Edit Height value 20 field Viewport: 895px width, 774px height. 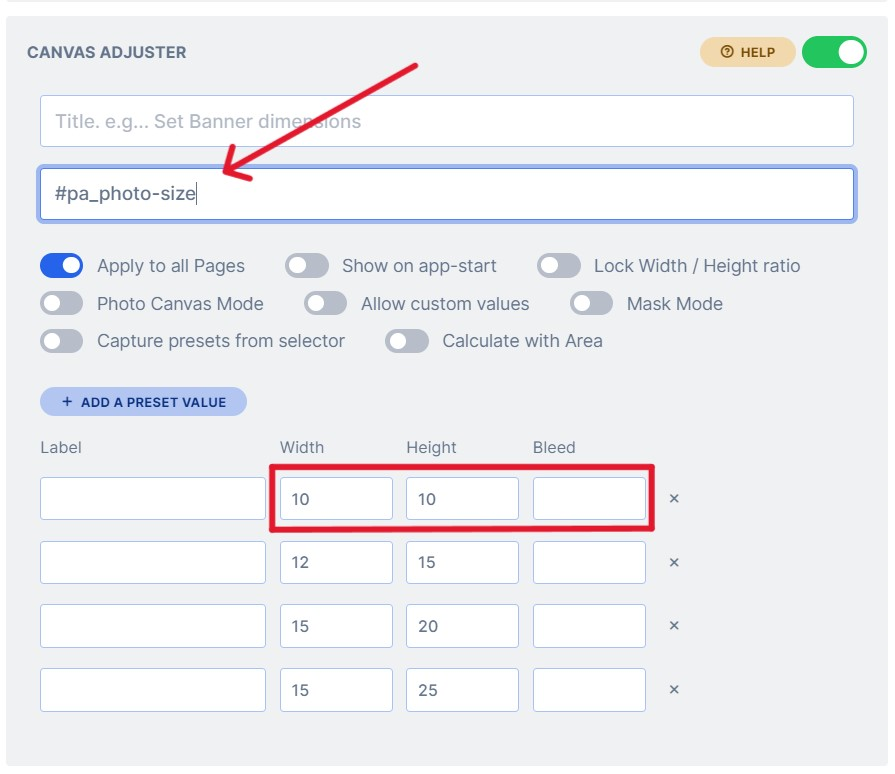462,626
